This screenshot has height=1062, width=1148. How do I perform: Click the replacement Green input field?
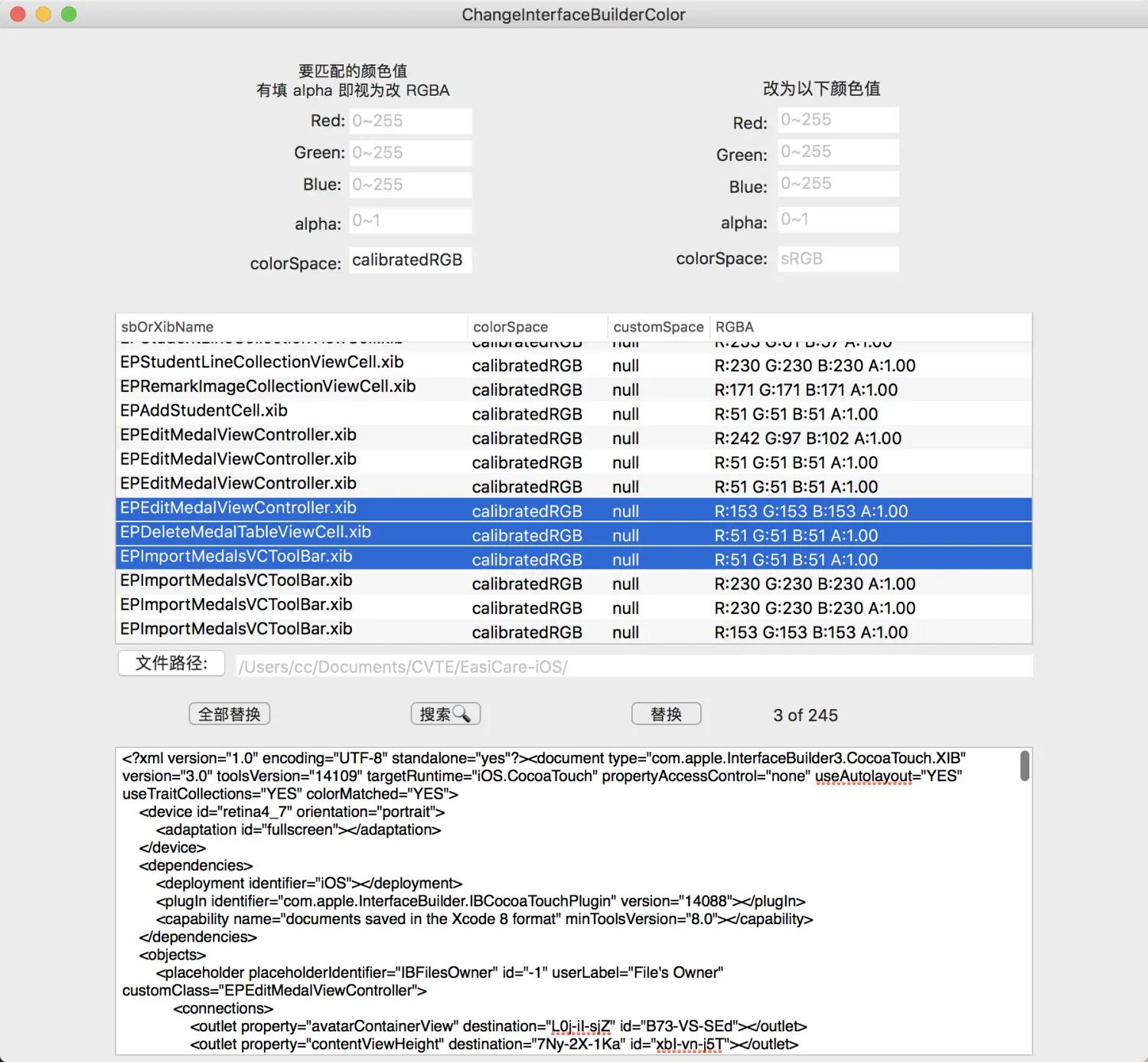tap(838, 152)
